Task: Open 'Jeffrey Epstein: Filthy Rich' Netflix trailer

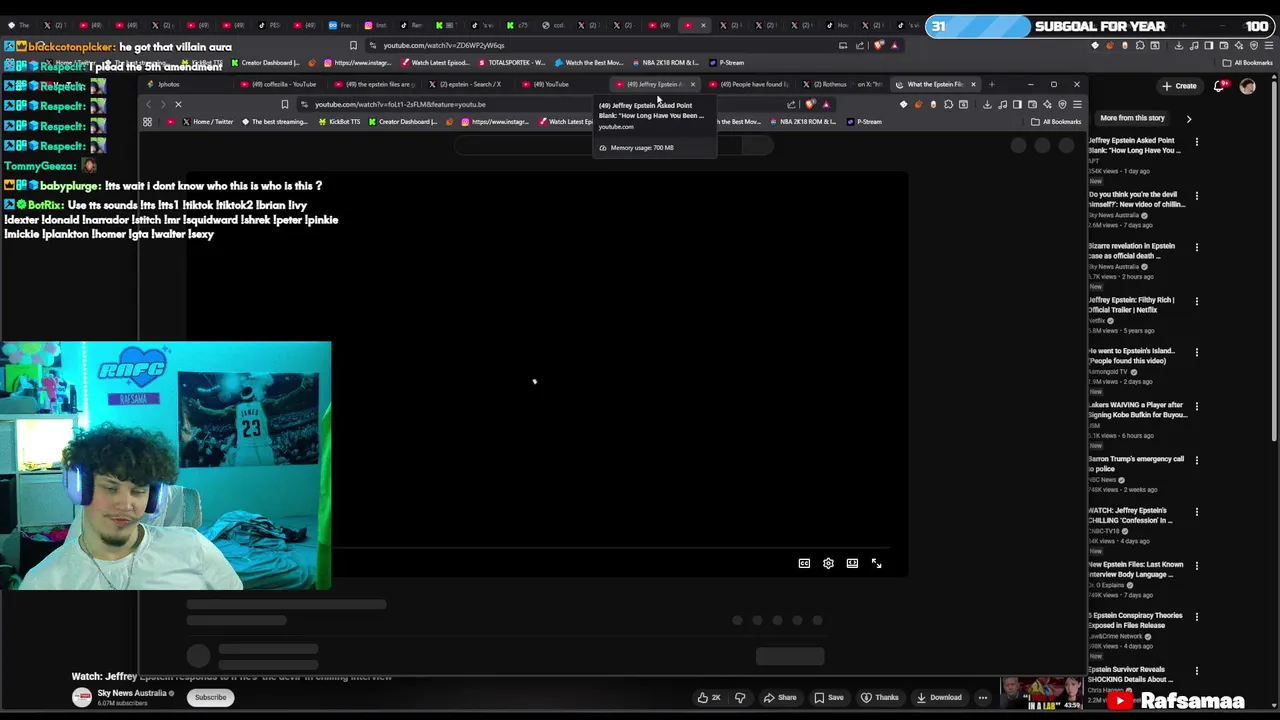Action: 1131,305
